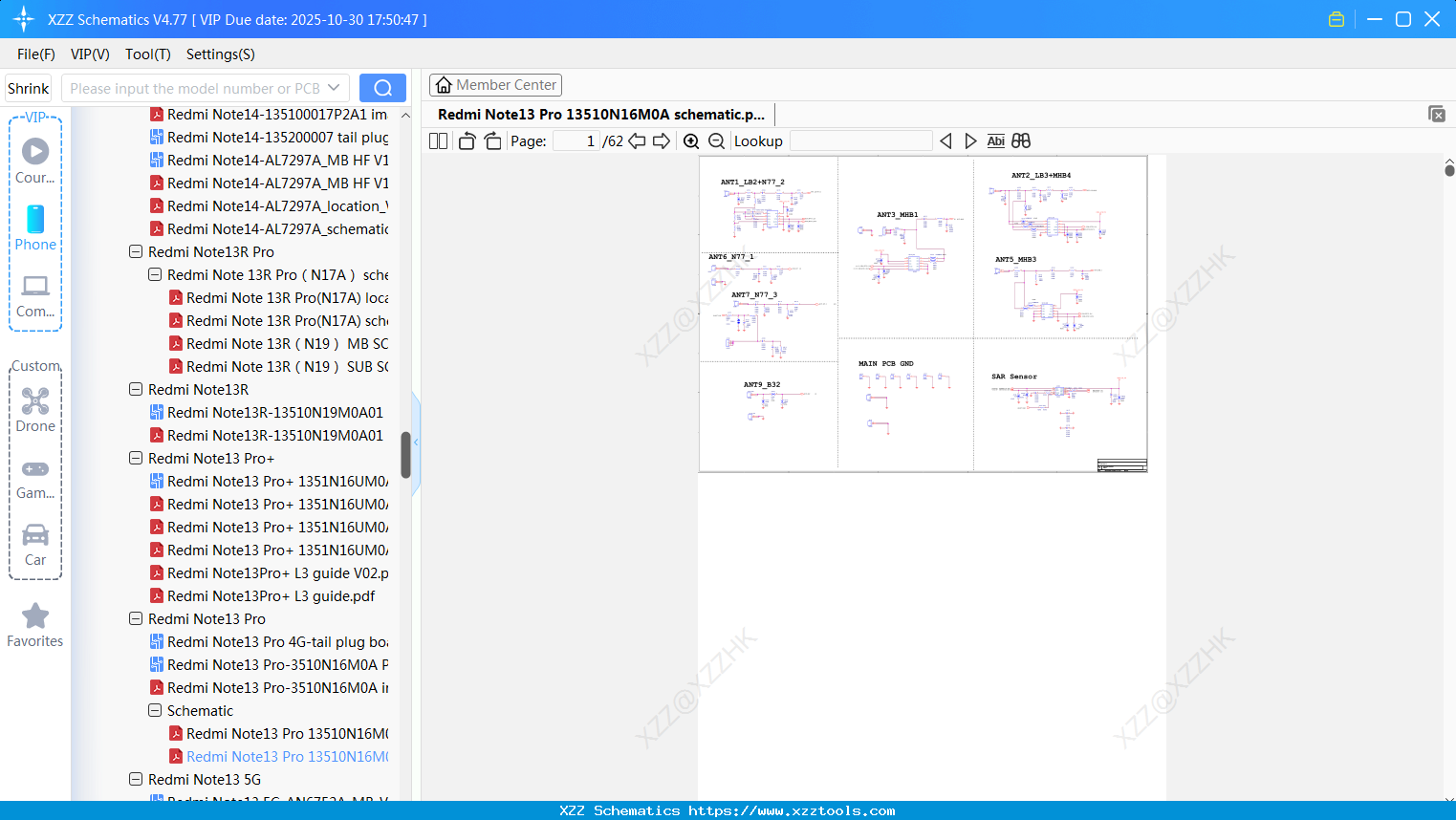
Task: Select the Redmi Note13 Pro 13510N16M0A schematic tab
Action: 601,115
